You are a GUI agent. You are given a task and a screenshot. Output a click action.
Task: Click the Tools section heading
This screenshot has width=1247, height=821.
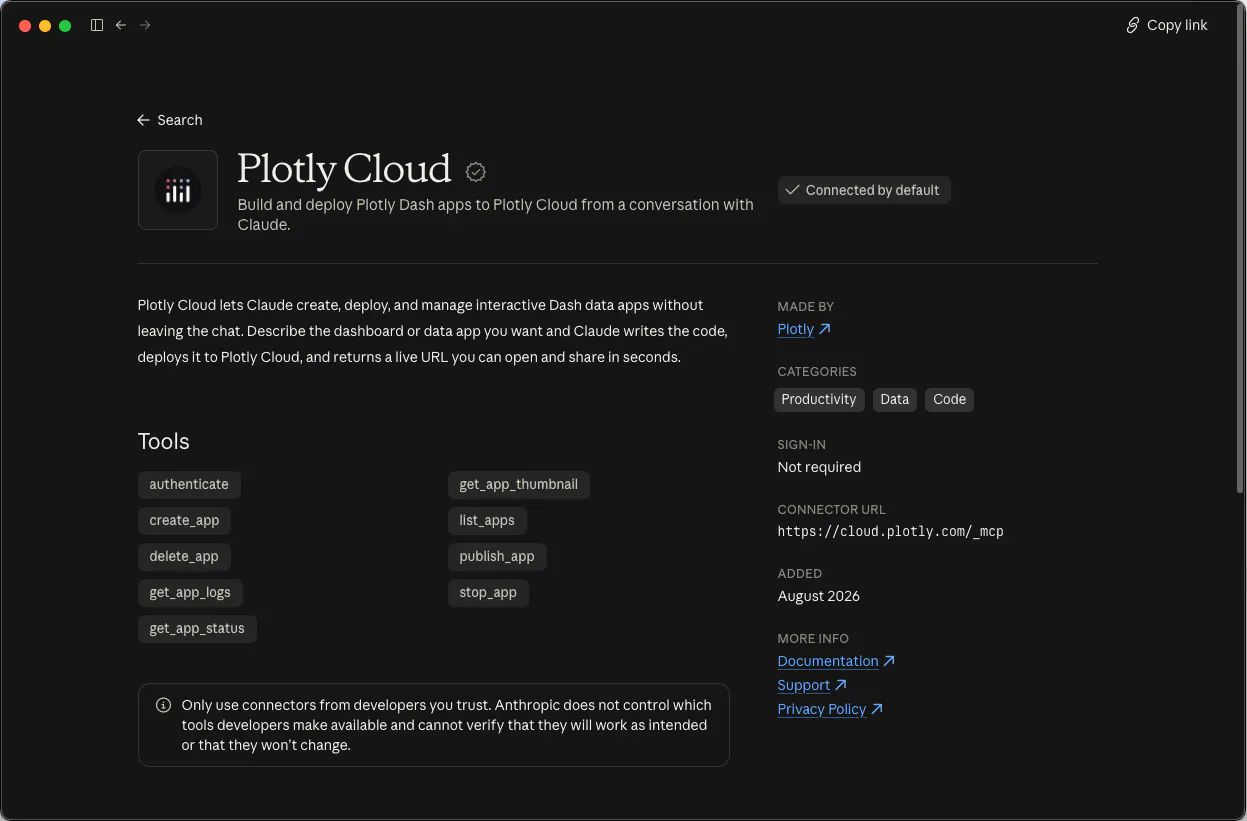[x=163, y=441]
